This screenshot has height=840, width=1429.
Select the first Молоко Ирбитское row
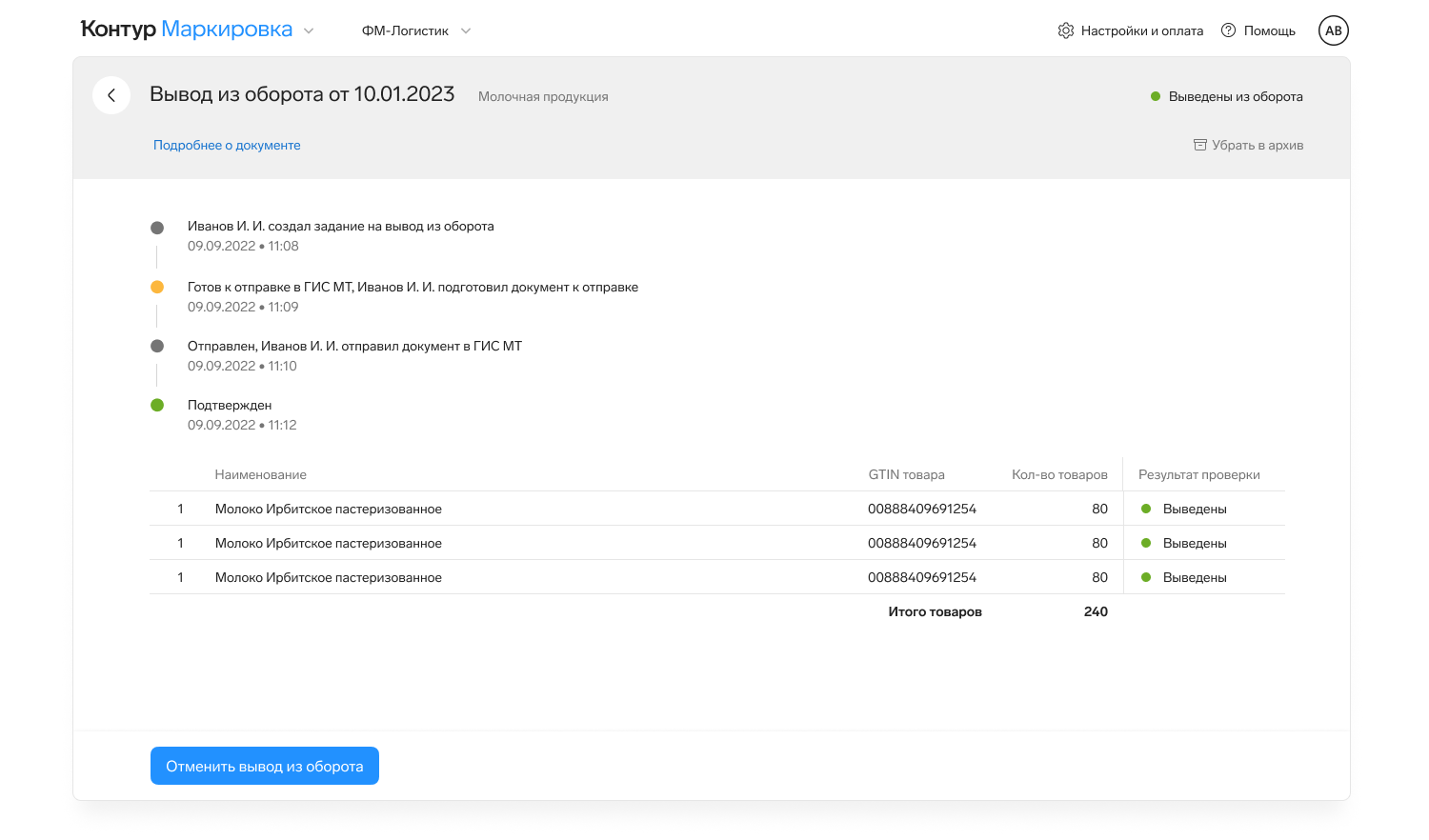pyautogui.click(x=329, y=509)
